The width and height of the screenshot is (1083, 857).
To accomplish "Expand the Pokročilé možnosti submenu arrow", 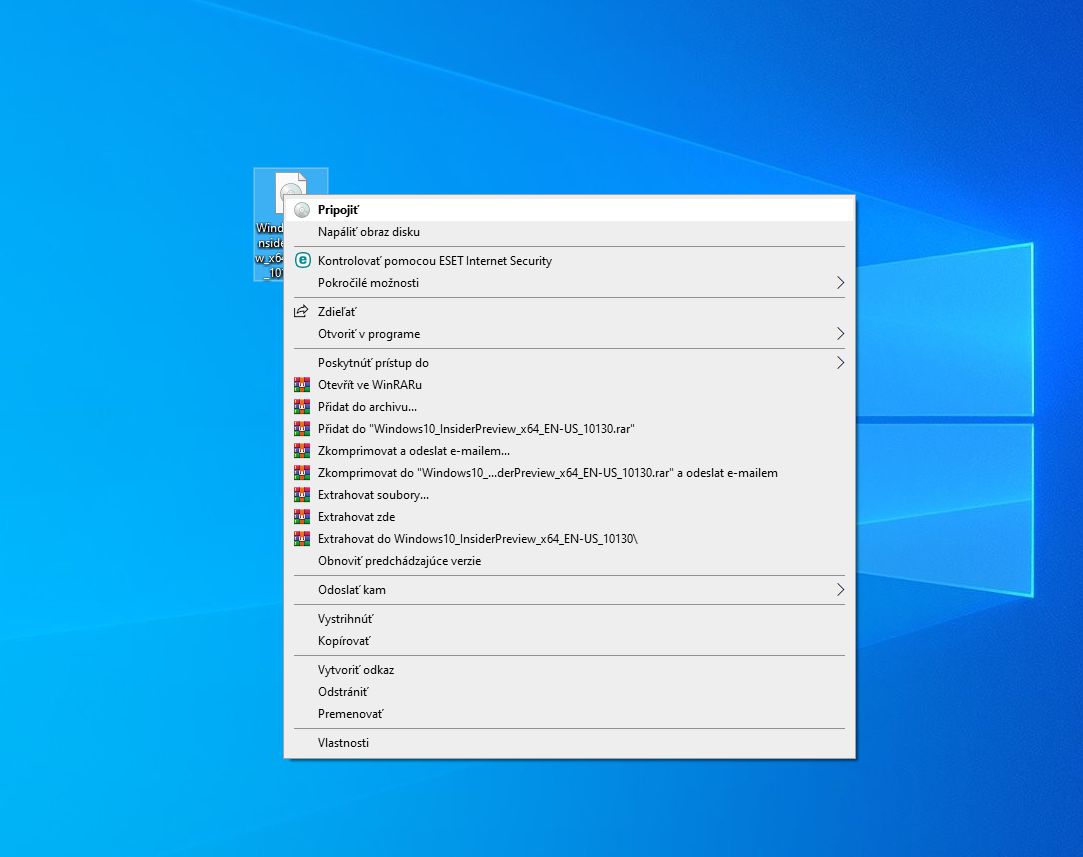I will [840, 282].
